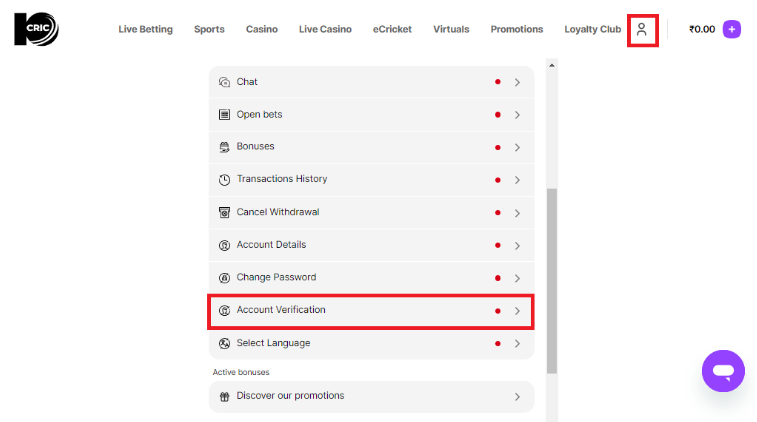Expand the Cancel Withdrawal row chevron
Image resolution: width=757 pixels, height=422 pixels.
click(x=517, y=213)
